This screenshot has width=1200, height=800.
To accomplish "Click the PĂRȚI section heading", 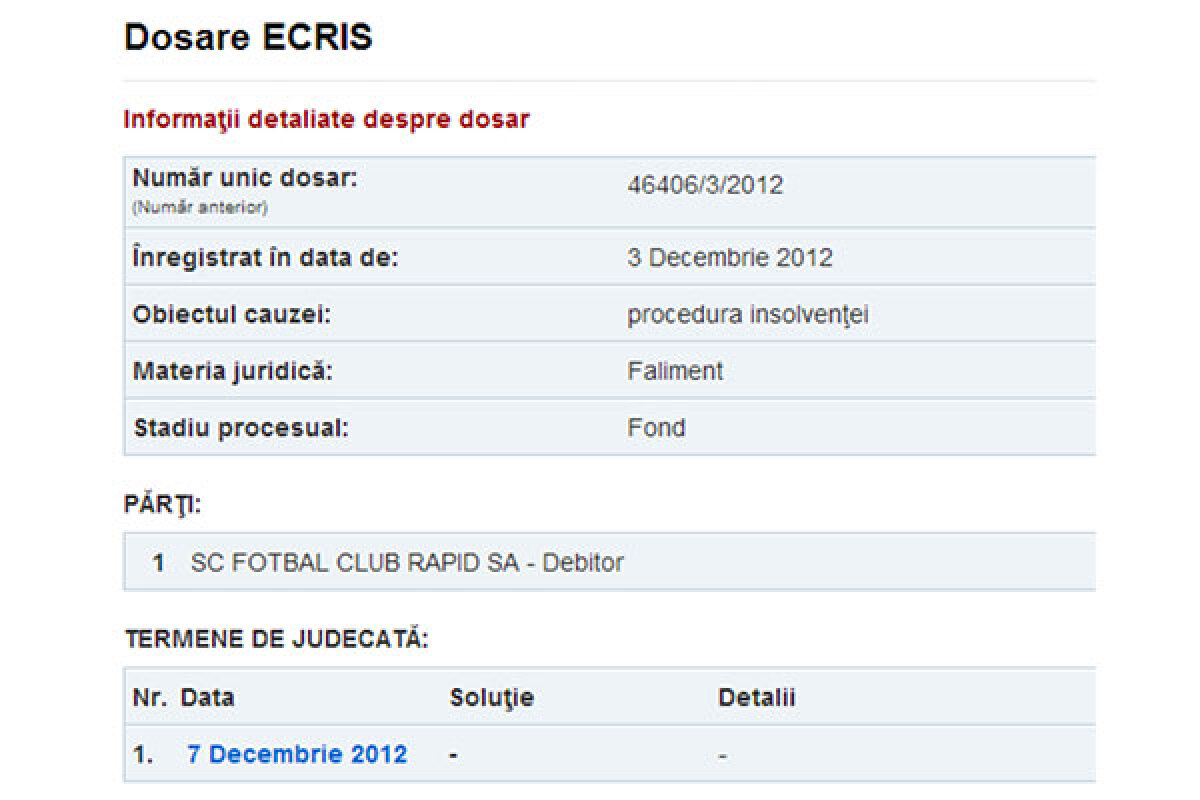I will tap(162, 505).
